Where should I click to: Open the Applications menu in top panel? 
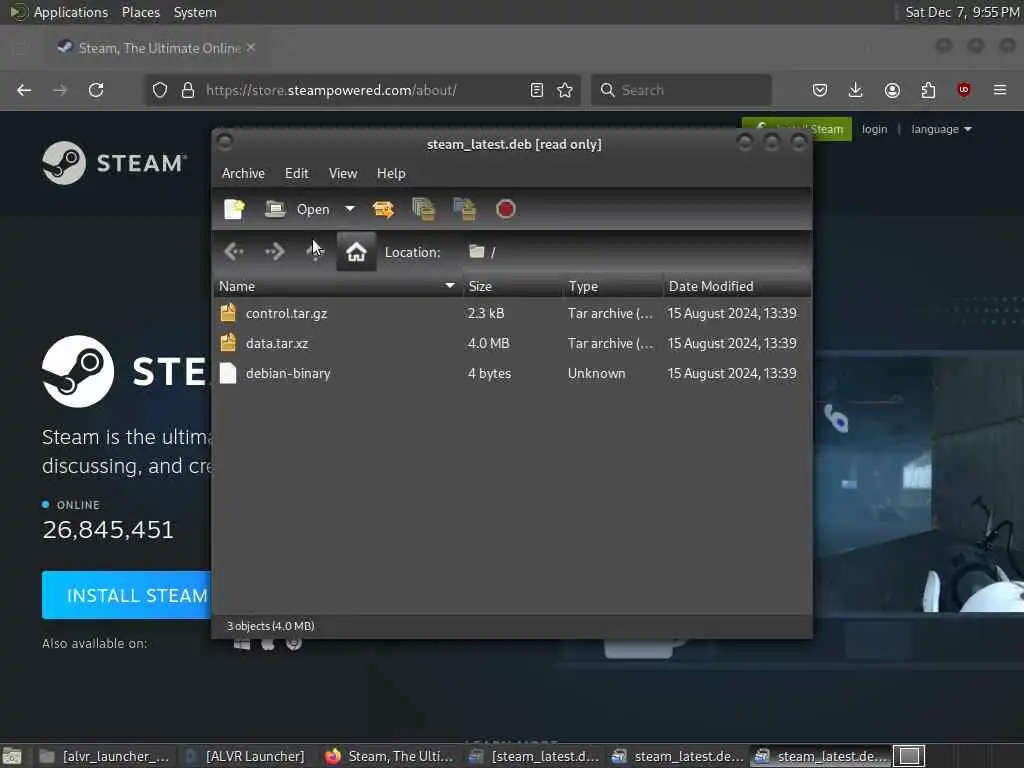coord(71,12)
